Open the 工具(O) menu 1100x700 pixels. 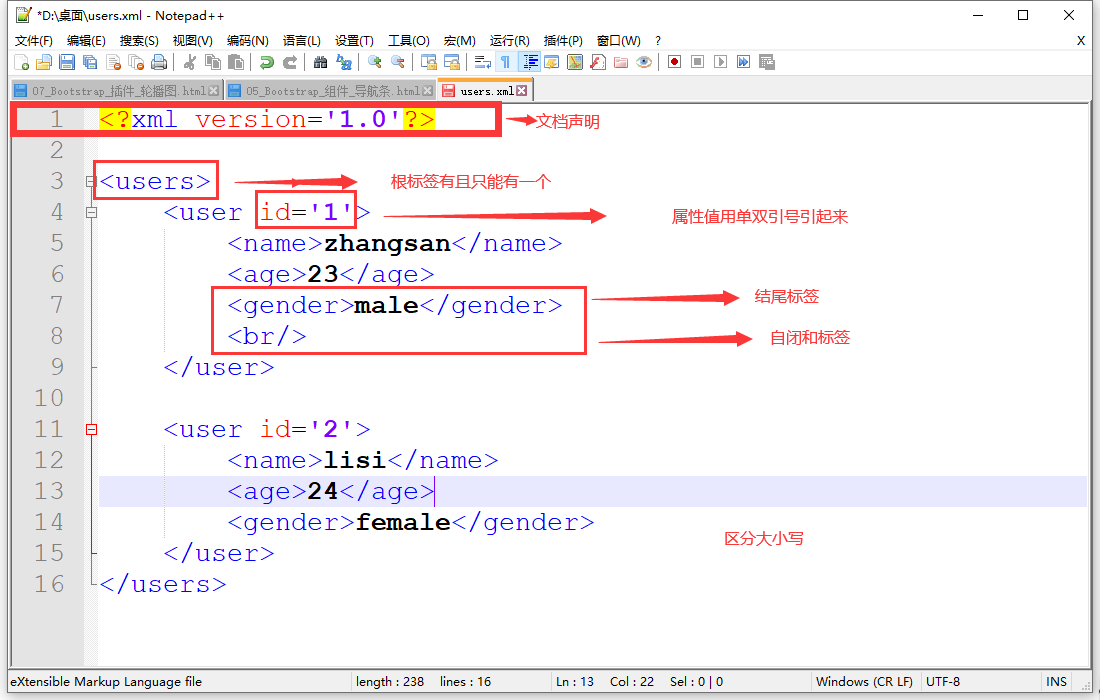point(409,41)
